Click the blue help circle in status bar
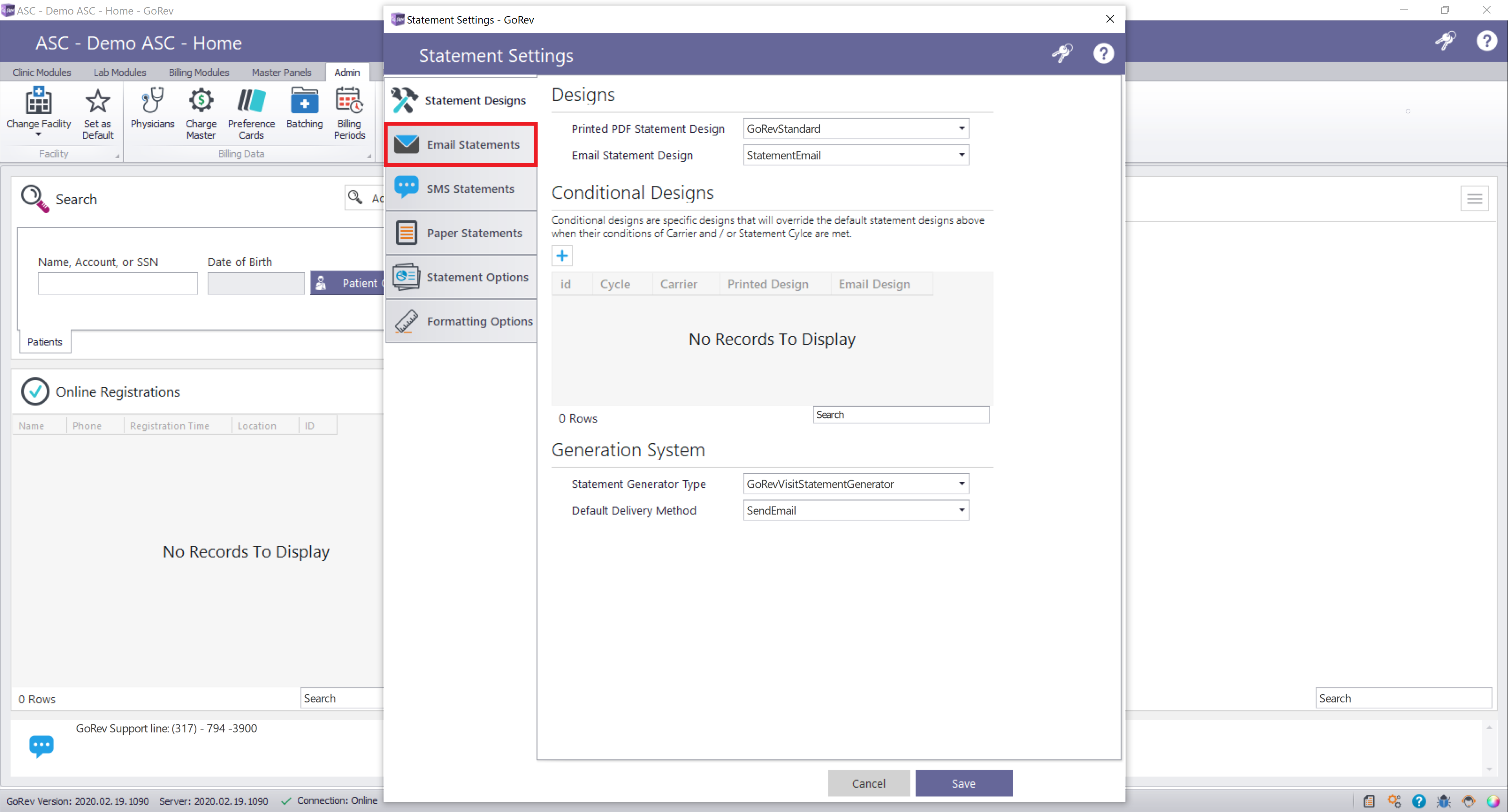Screen dimensions: 1508x812 point(1418,801)
